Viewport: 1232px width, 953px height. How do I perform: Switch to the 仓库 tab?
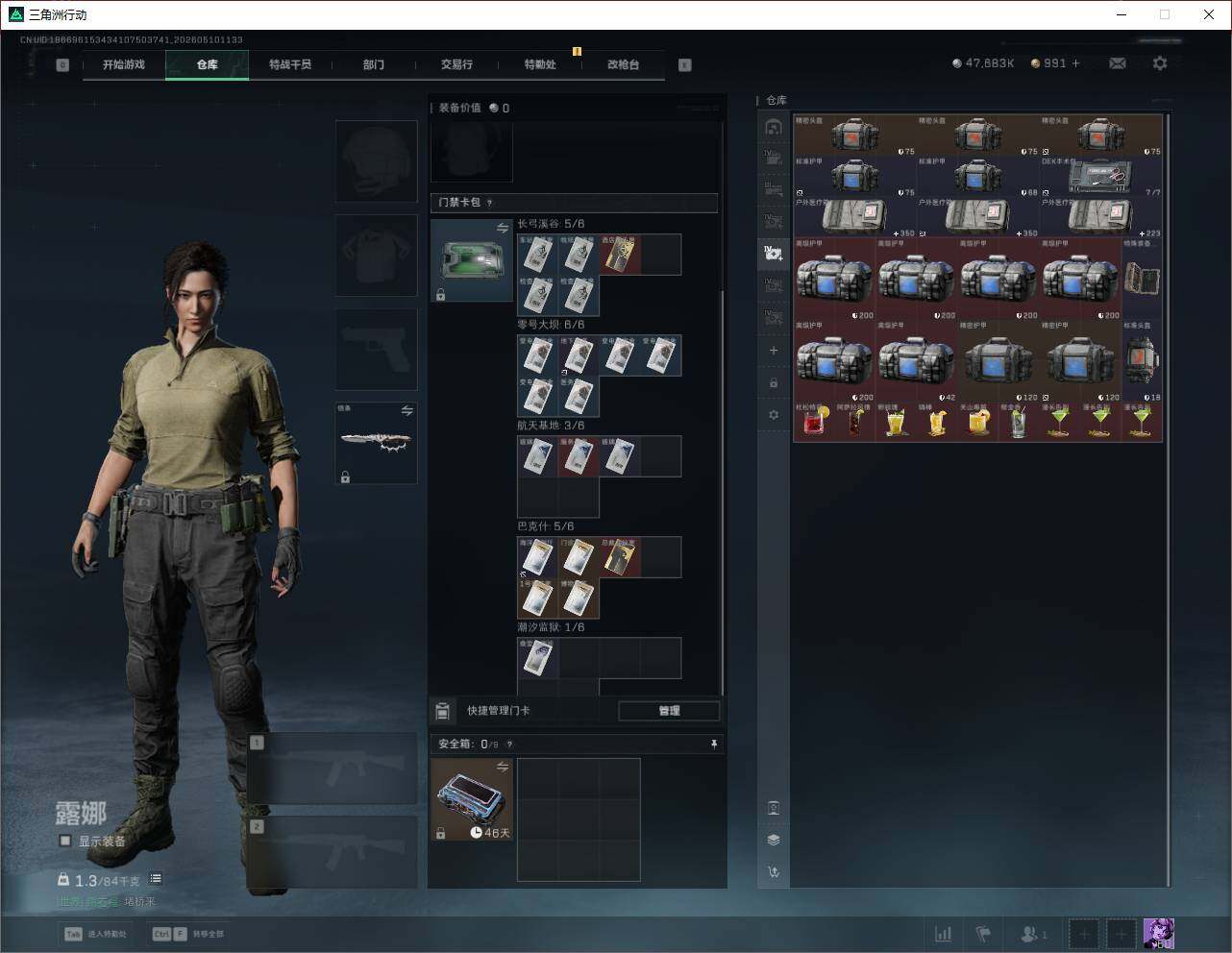click(207, 64)
